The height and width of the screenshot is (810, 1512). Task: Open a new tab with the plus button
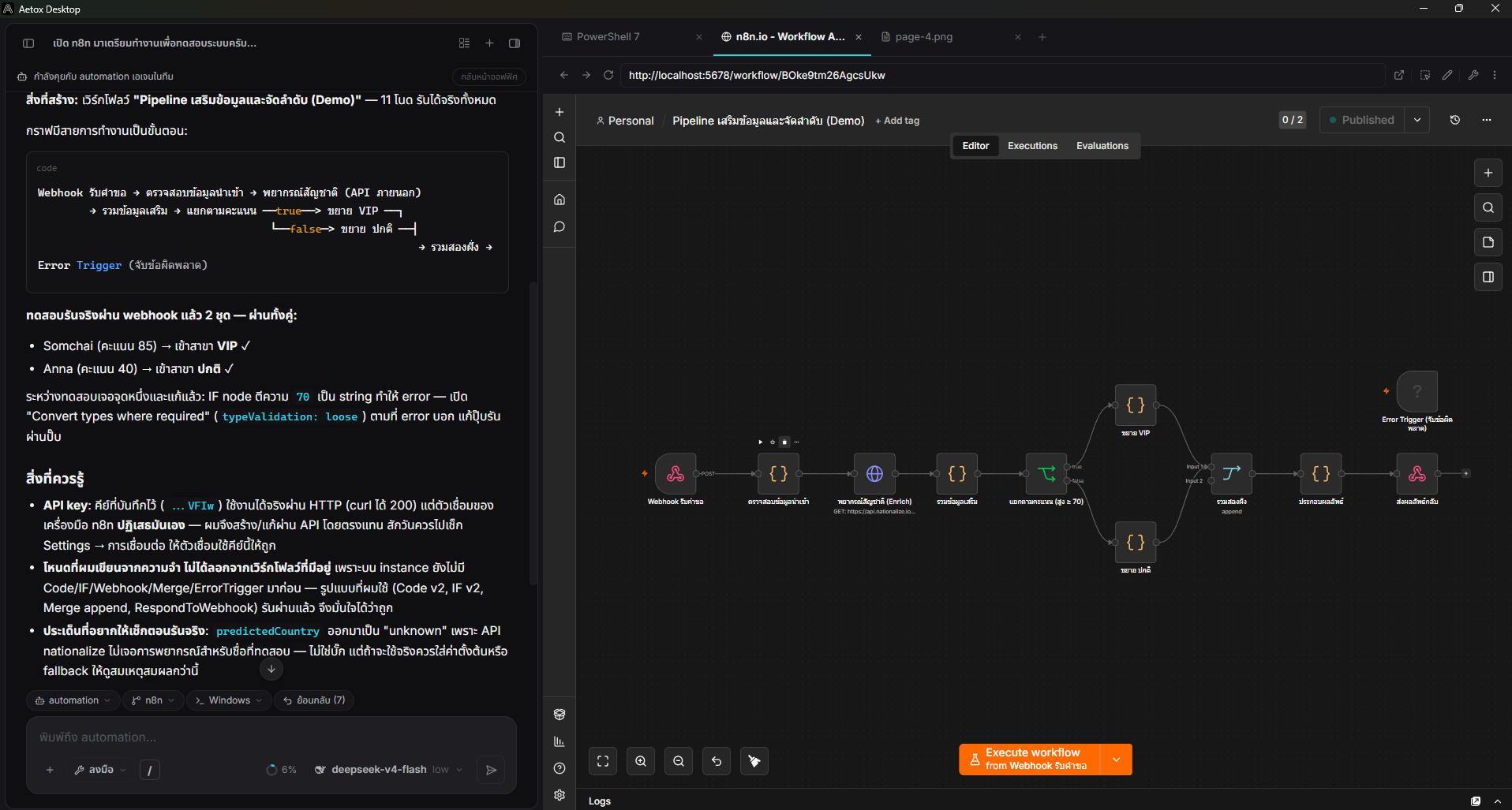pos(1042,37)
